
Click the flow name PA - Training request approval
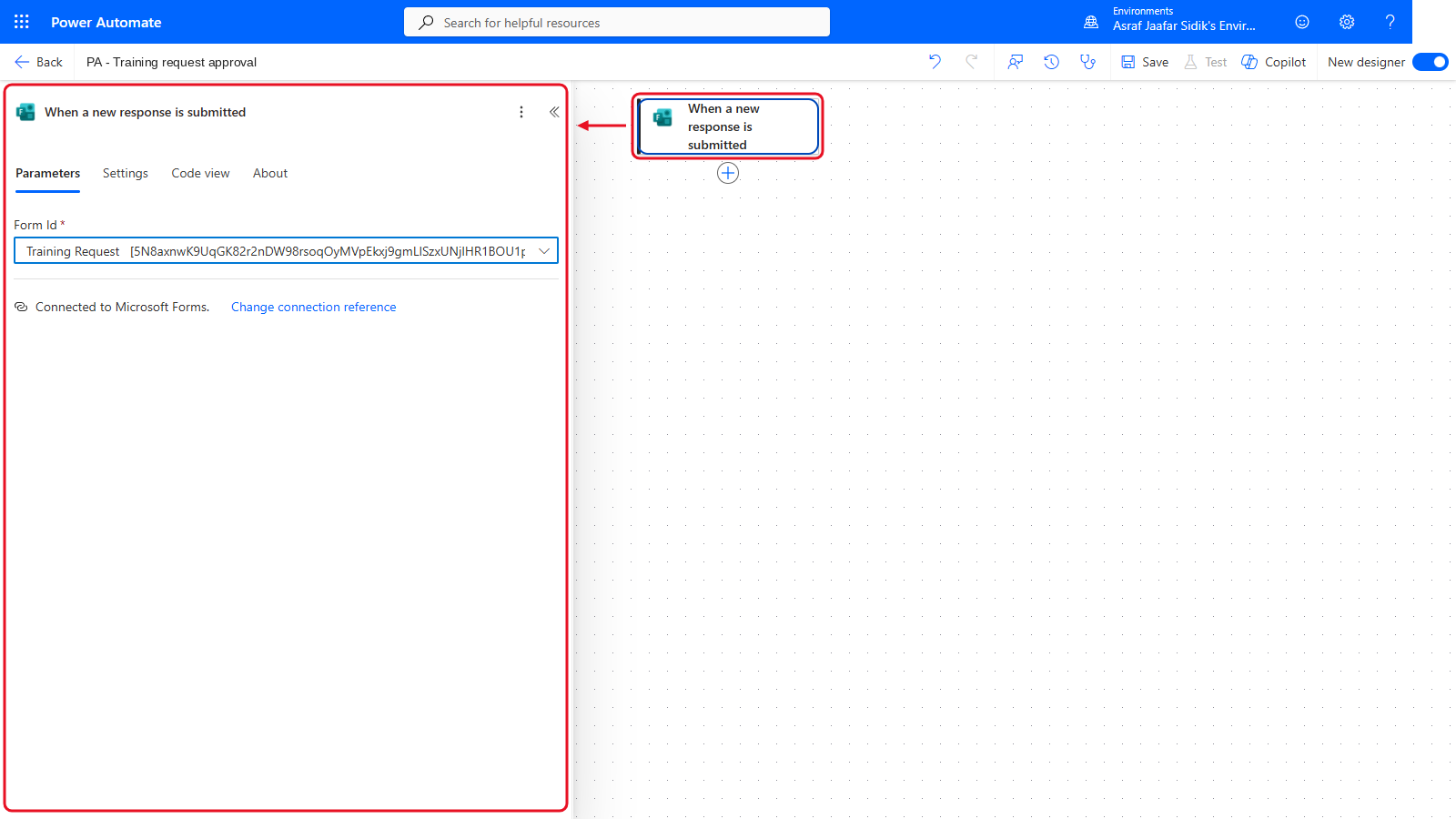pyautogui.click(x=171, y=62)
